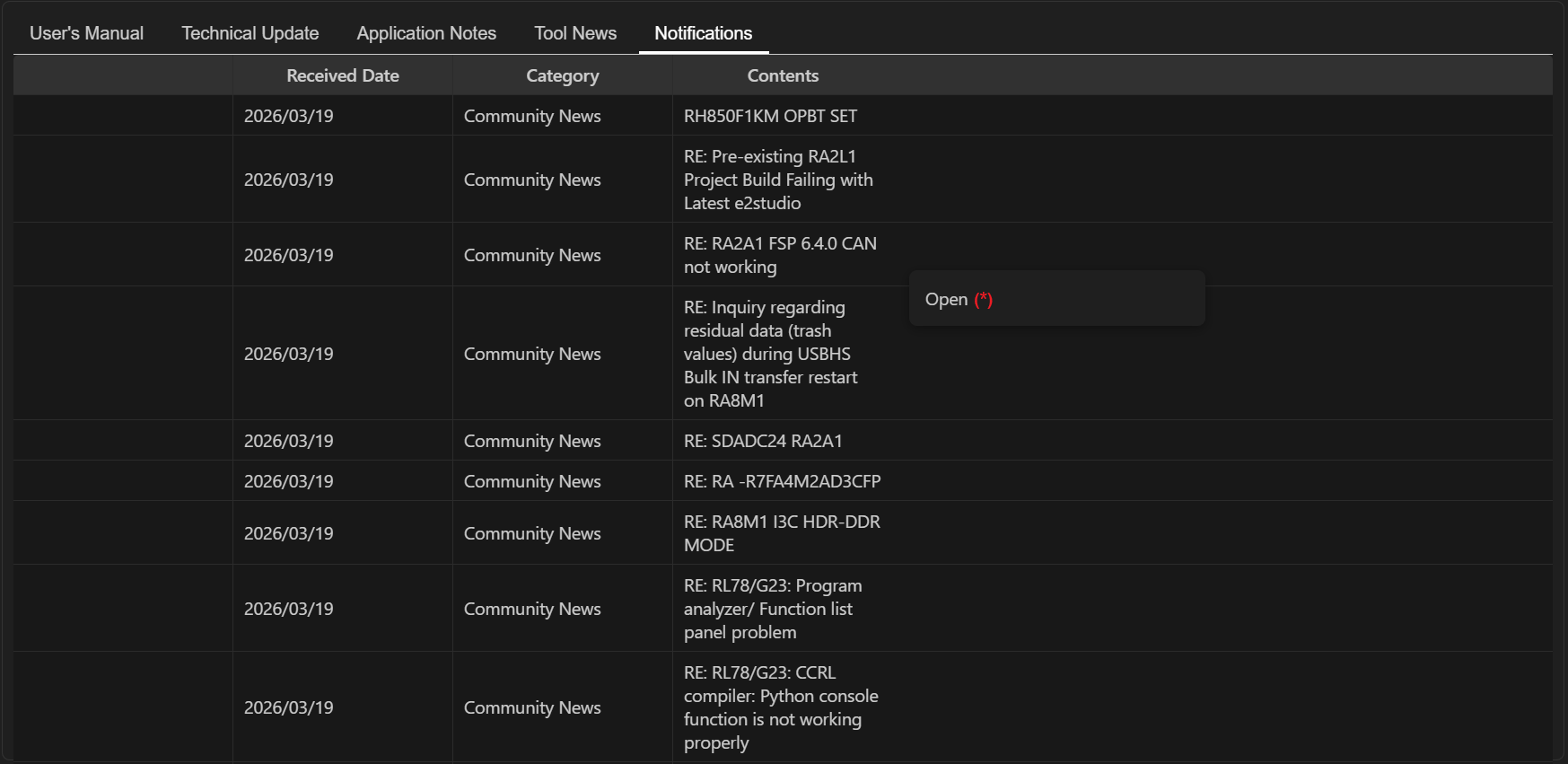
Task: Select the RA2L1 Project Build Failing entry
Action: pyautogui.click(x=778, y=180)
